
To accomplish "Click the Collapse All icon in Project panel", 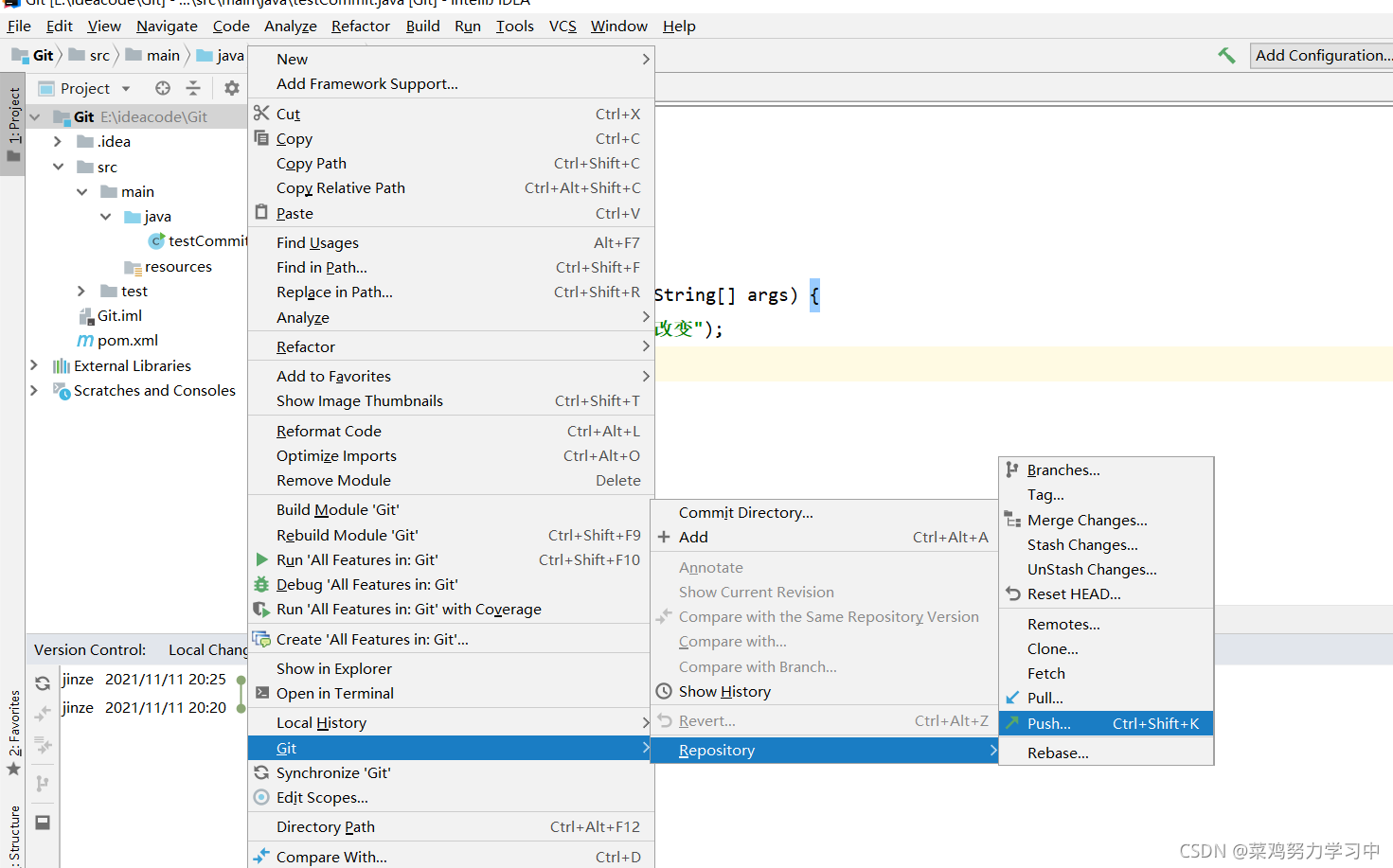I will (x=193, y=88).
